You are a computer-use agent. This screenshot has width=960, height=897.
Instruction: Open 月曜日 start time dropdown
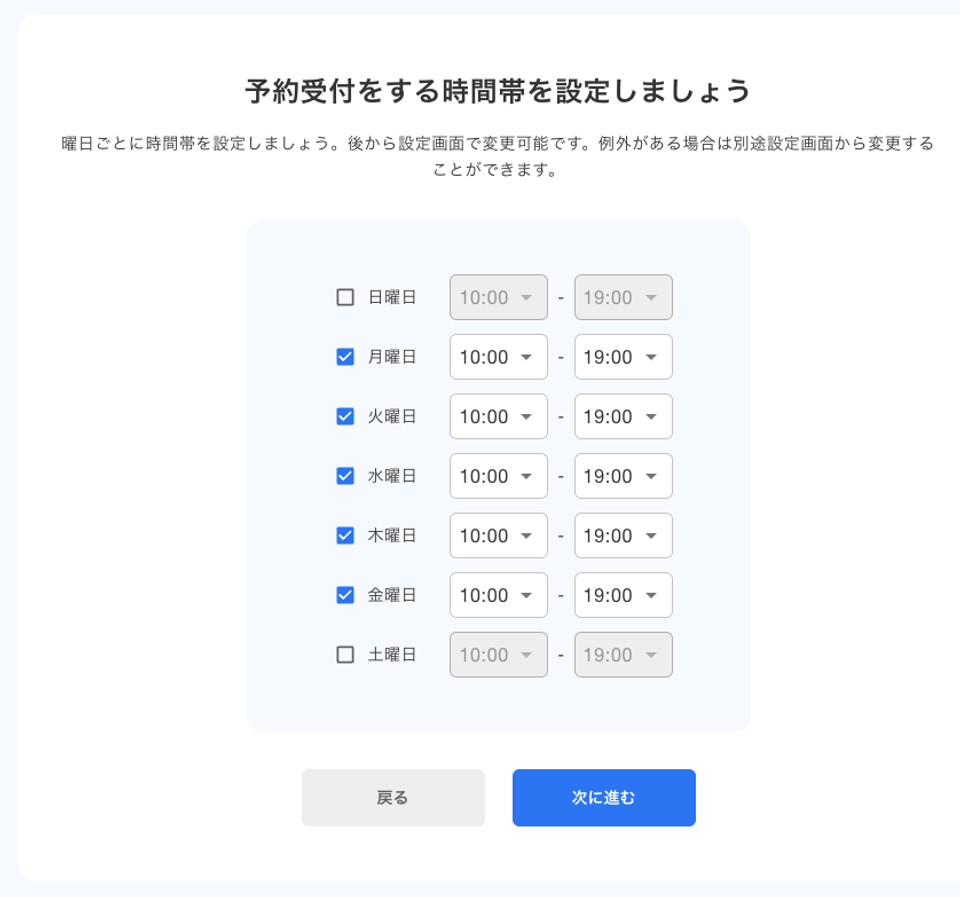click(498, 357)
